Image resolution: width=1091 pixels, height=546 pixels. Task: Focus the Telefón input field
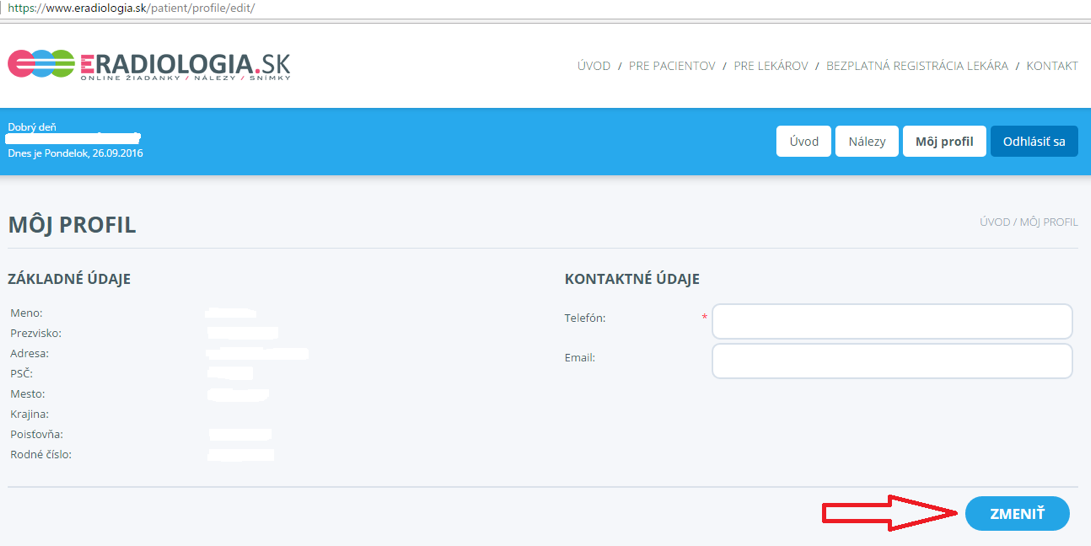pyautogui.click(x=891, y=322)
